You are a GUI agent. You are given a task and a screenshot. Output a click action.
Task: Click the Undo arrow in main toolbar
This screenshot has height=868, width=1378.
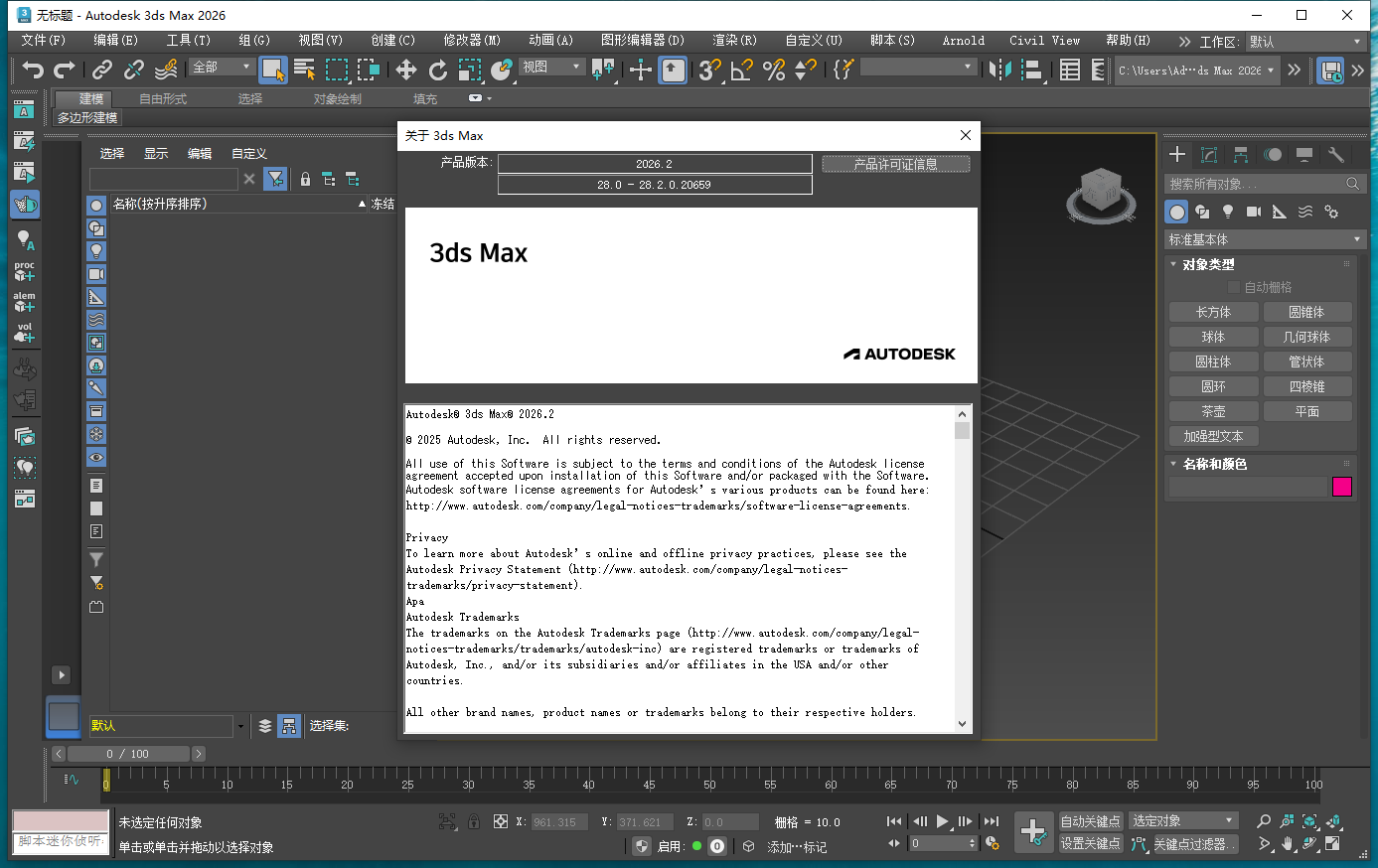pos(33,70)
